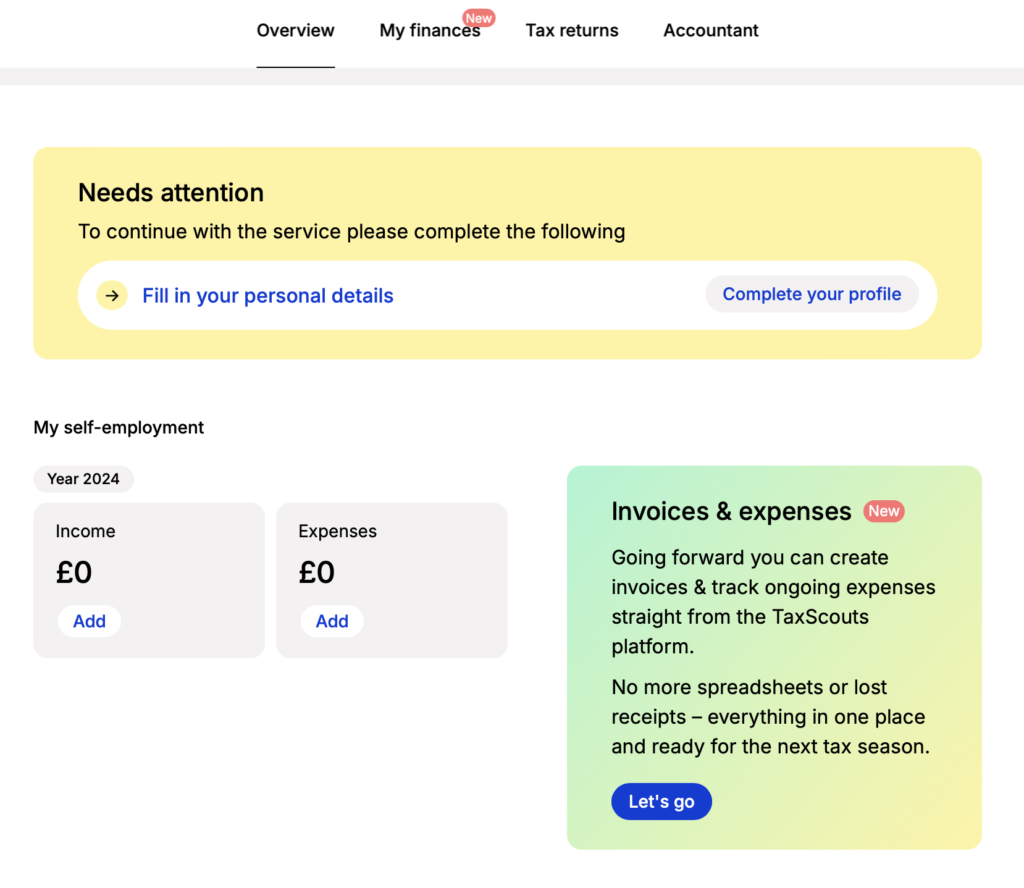Click the arrow icon beside personal details

[x=112, y=296]
